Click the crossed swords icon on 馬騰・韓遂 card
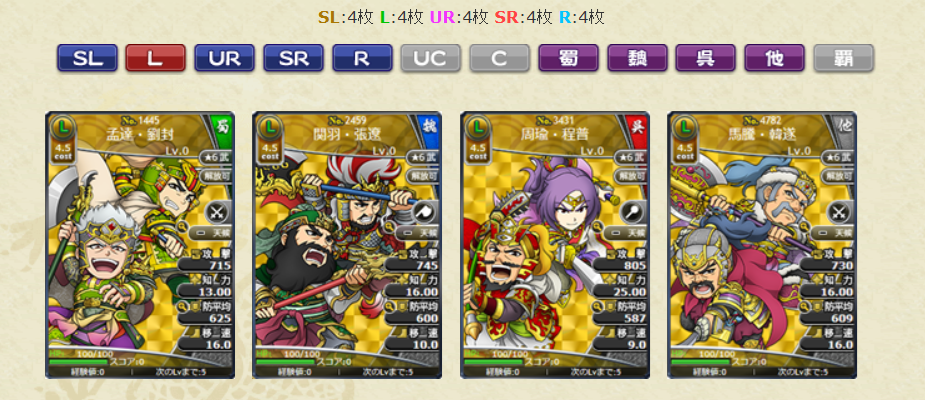This screenshot has height=400, width=925. tap(840, 212)
